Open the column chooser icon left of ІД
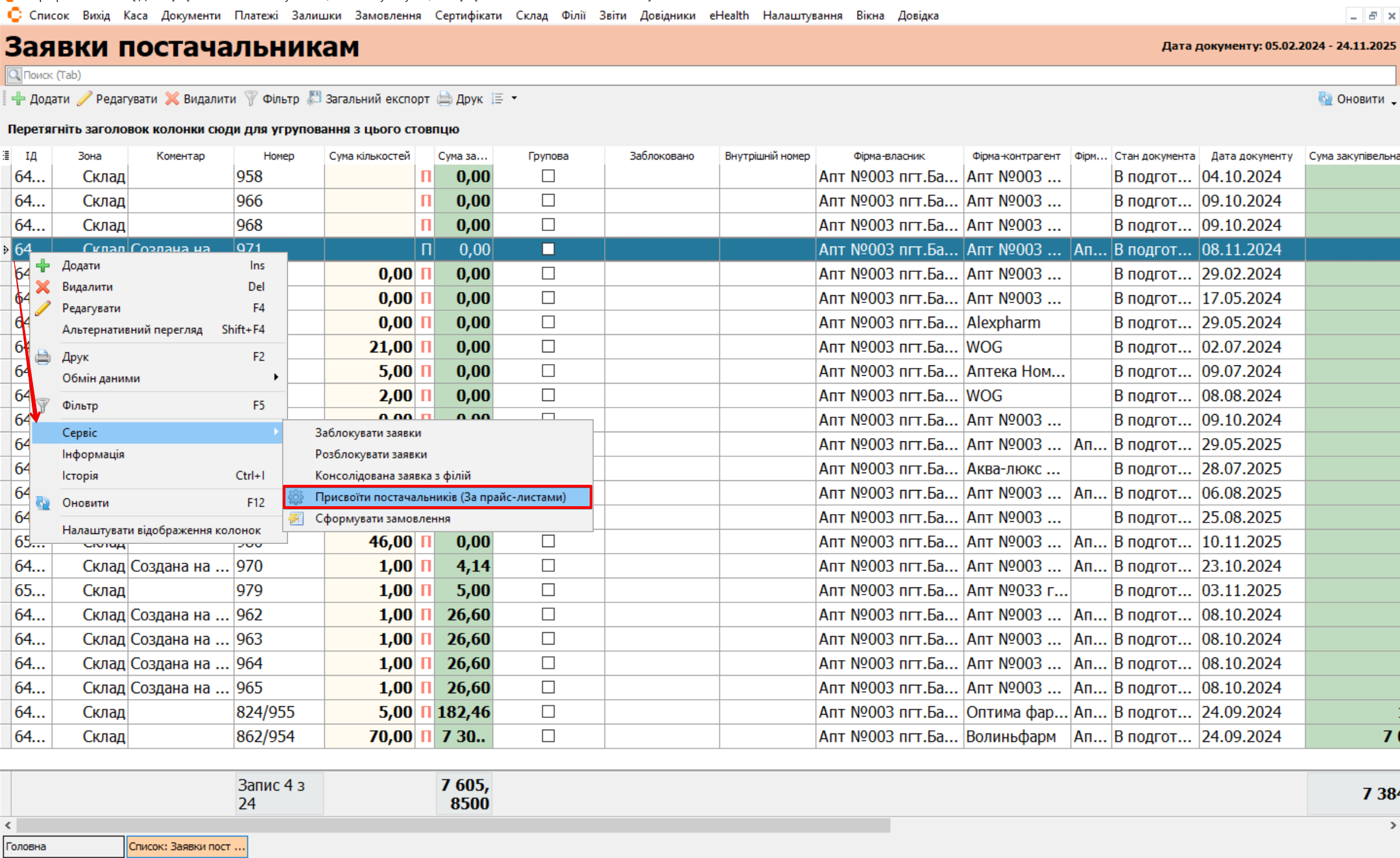 tap(6, 156)
